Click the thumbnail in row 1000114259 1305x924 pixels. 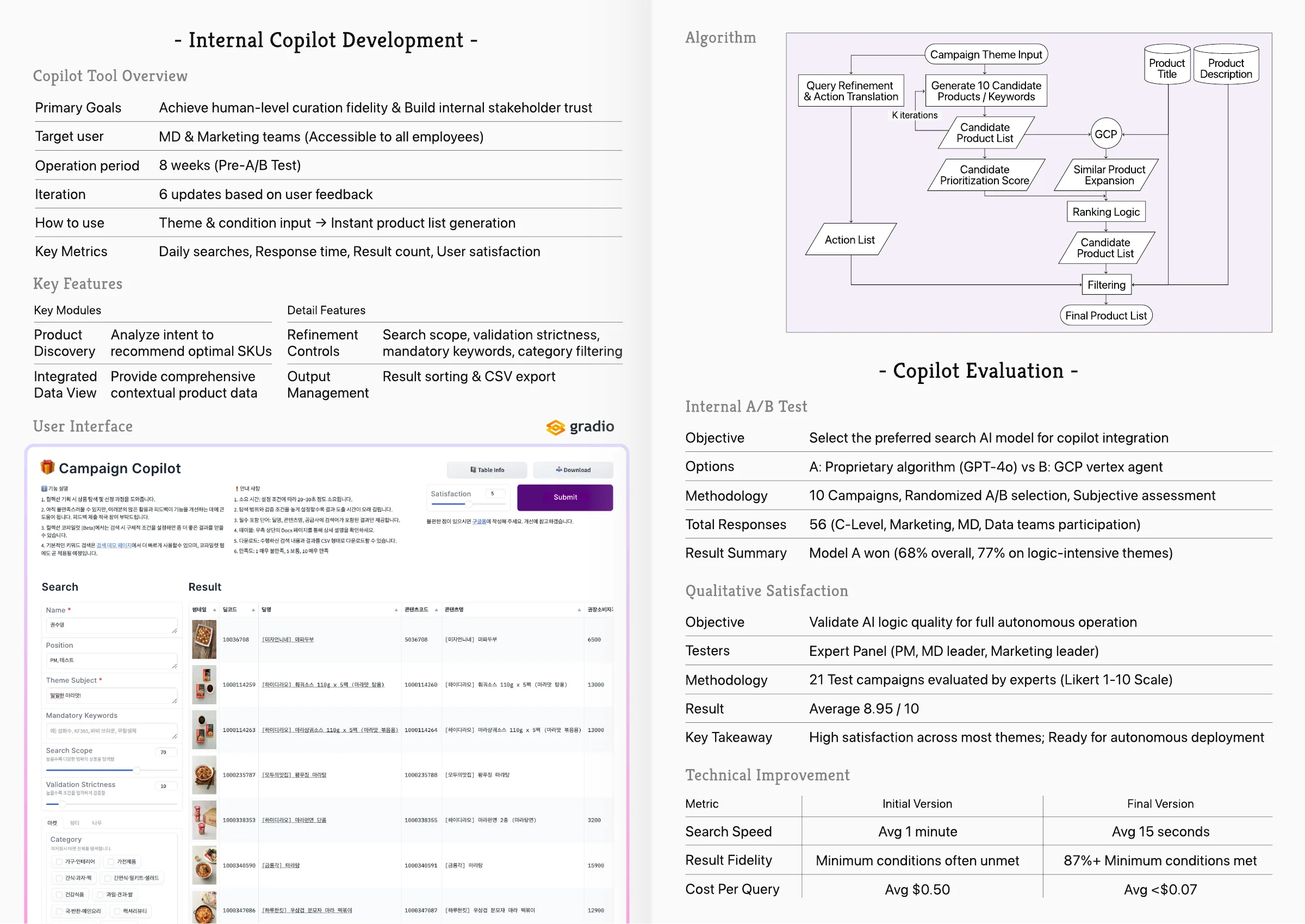click(x=204, y=685)
